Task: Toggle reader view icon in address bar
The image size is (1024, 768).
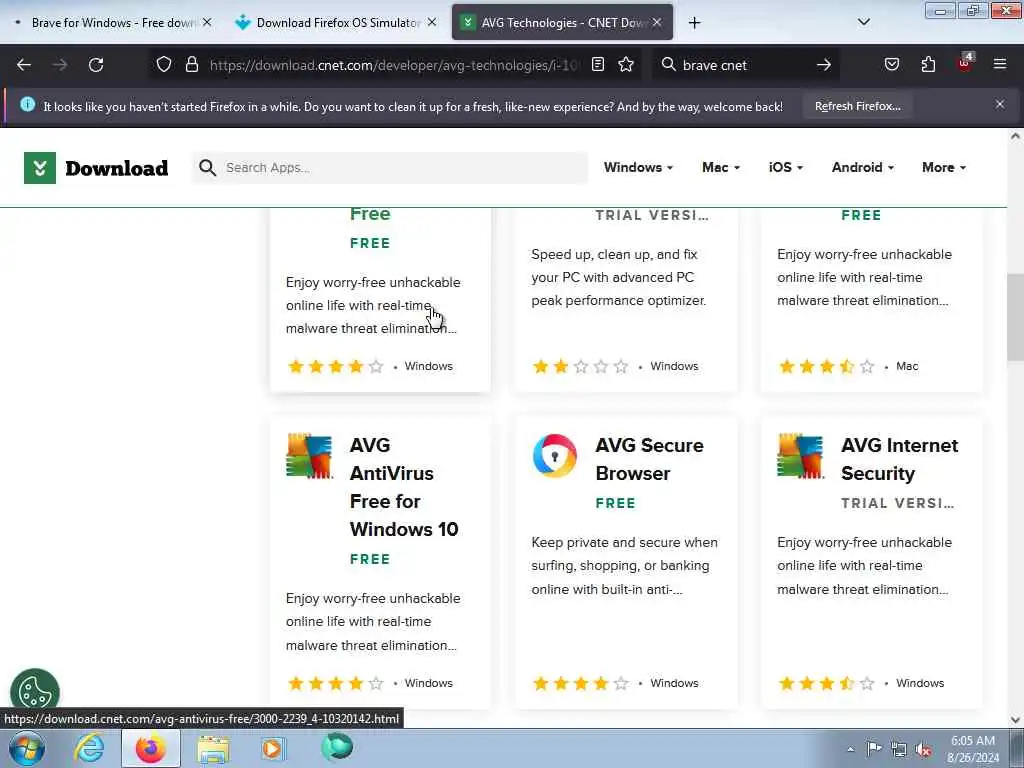Action: pyautogui.click(x=598, y=65)
